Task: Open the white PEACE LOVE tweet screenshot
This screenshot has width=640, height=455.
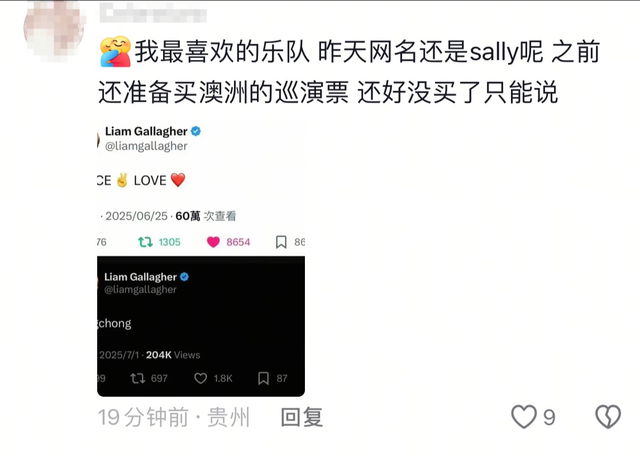Action: [x=201, y=187]
